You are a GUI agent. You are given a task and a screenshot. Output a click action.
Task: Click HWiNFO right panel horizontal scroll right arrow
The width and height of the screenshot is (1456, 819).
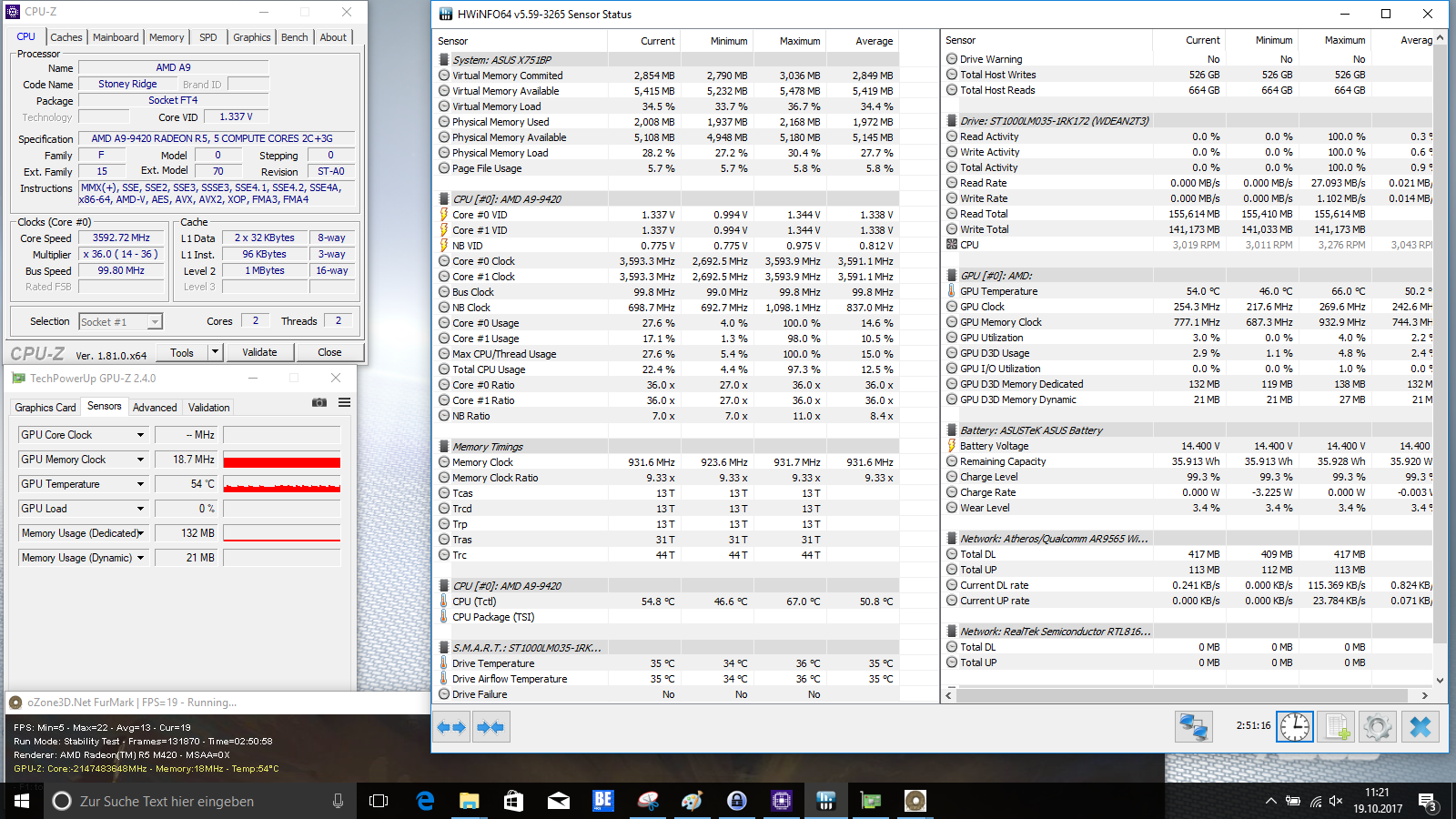(1424, 695)
